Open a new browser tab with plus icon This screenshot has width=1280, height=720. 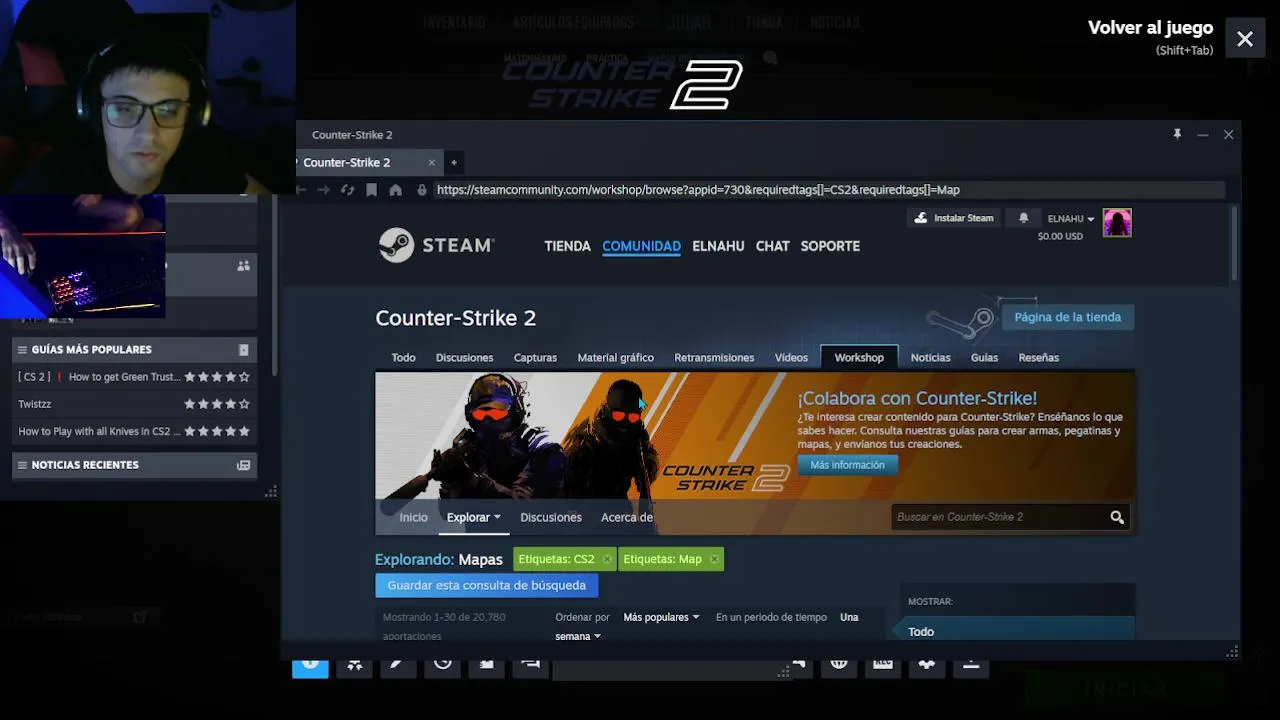click(453, 162)
